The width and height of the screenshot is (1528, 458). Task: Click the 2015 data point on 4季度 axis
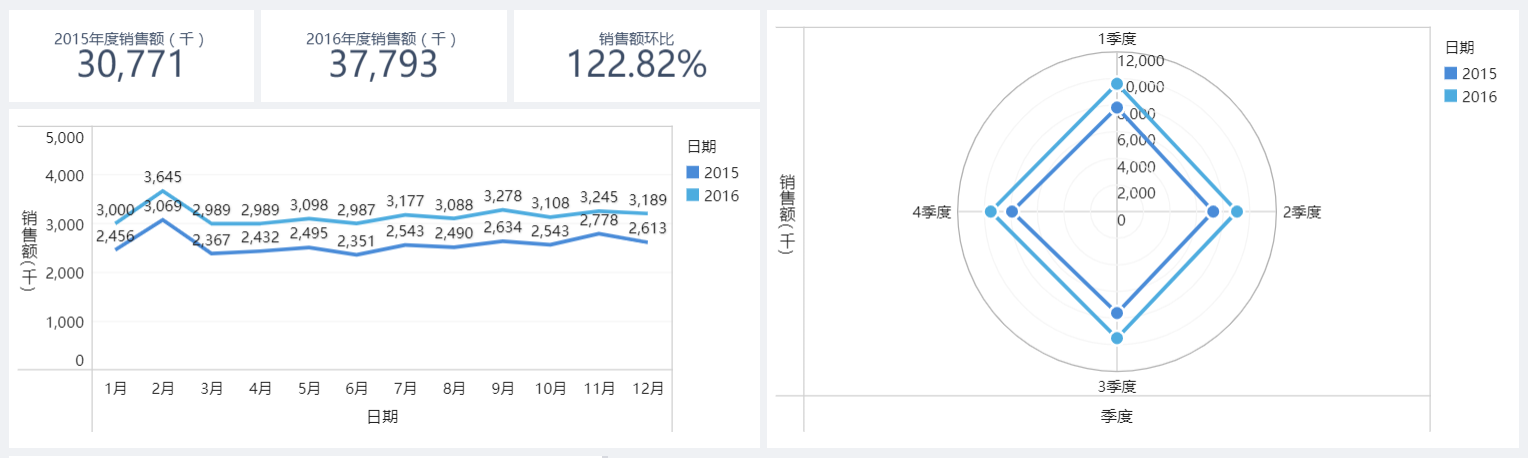(x=1012, y=212)
